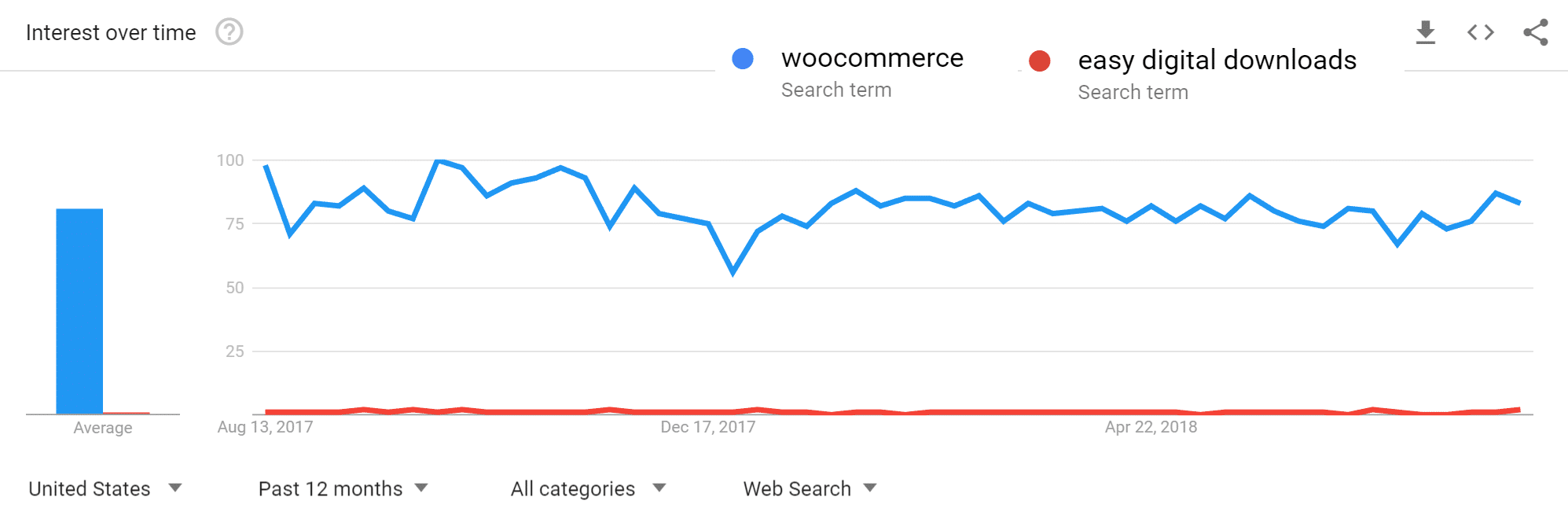Expand the chevron next to Web Search
This screenshot has width=1568, height=530.
[870, 488]
